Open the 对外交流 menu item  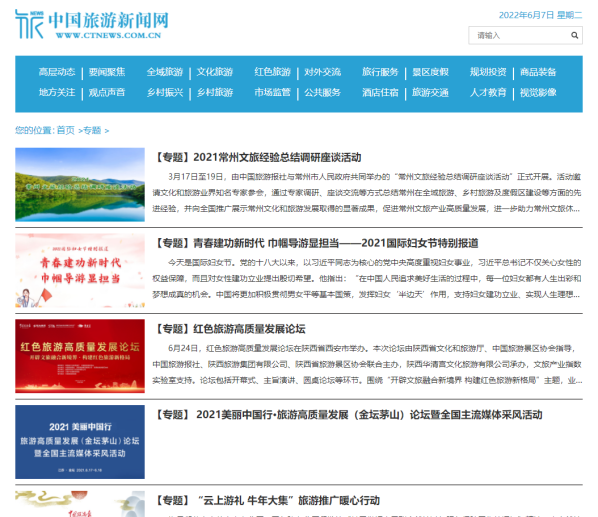pos(323,72)
